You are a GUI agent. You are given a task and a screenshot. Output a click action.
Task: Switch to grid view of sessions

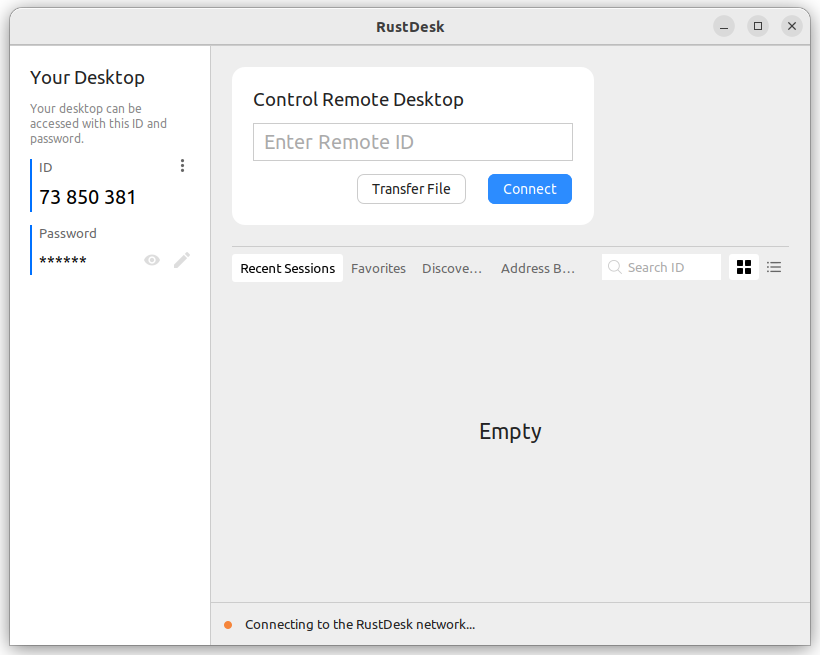744,267
